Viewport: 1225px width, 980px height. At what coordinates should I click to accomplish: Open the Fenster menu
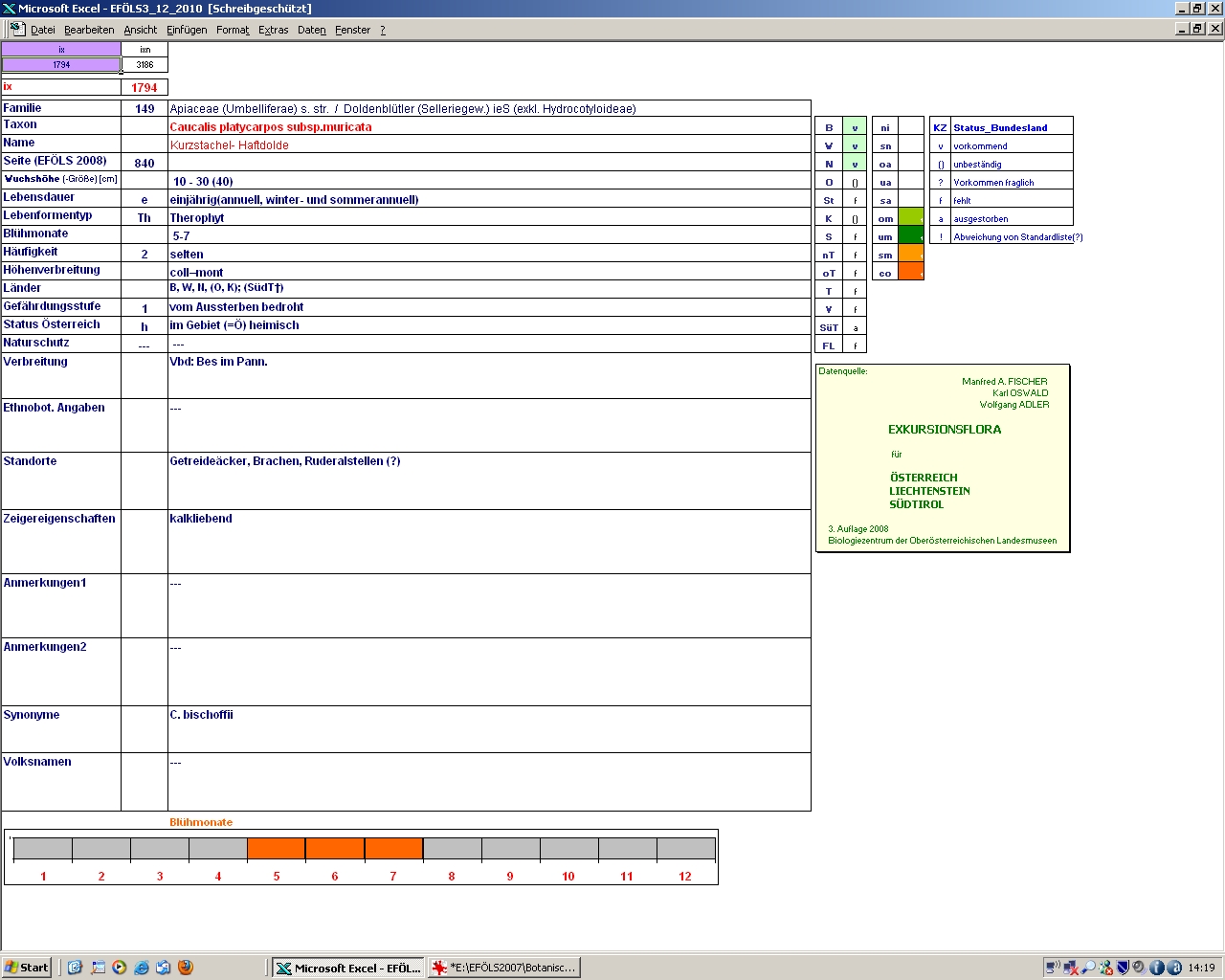(352, 30)
